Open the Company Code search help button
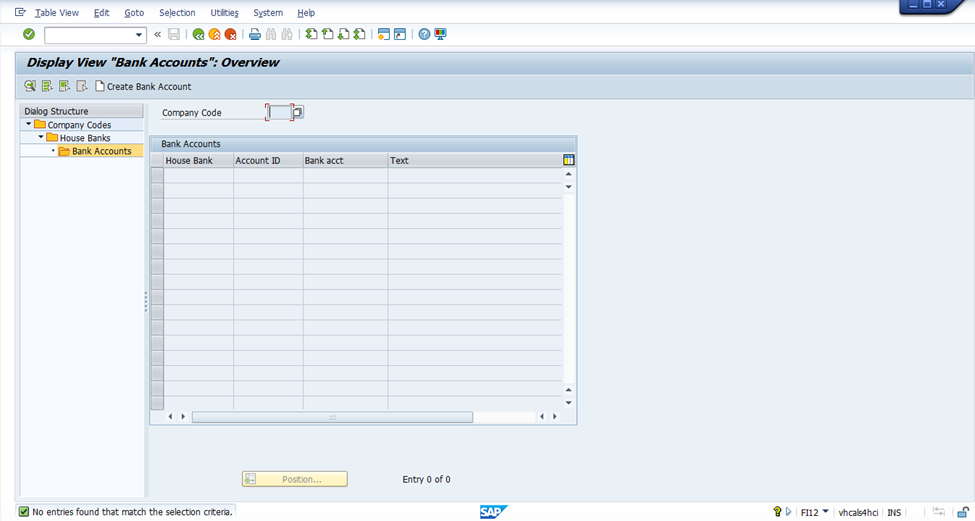The height and width of the screenshot is (521, 975). click(x=298, y=113)
